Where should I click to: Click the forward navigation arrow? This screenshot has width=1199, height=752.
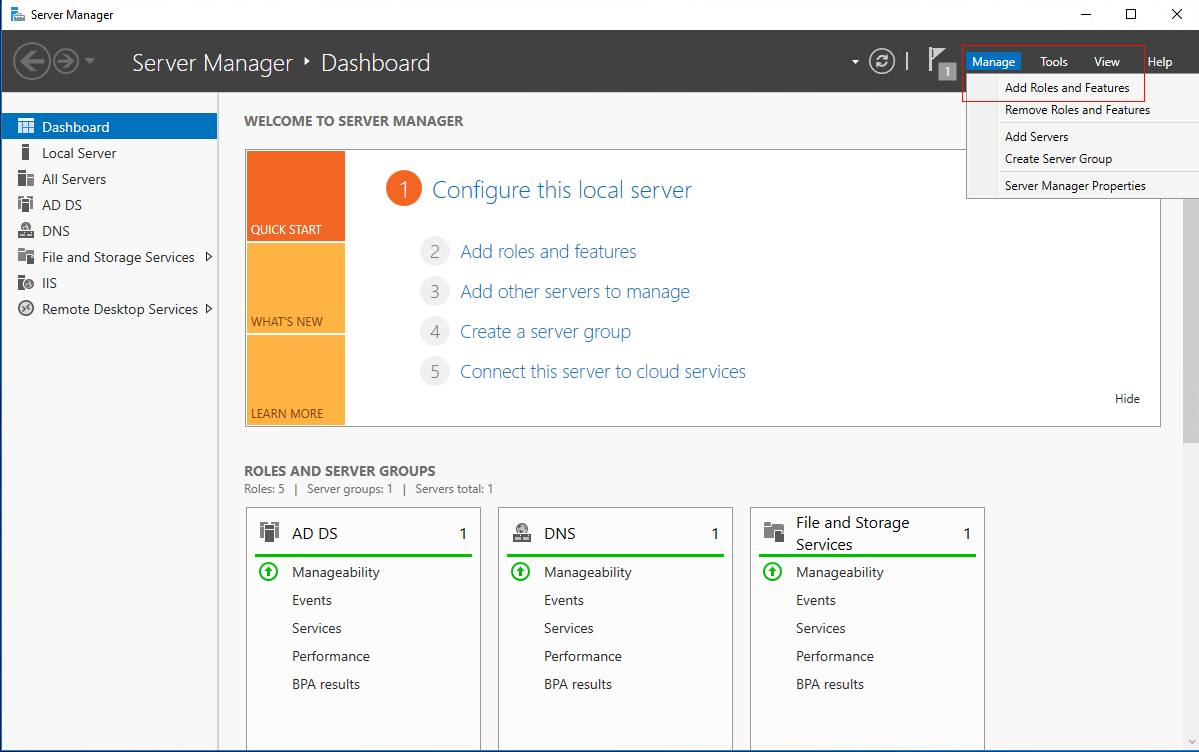pos(66,61)
